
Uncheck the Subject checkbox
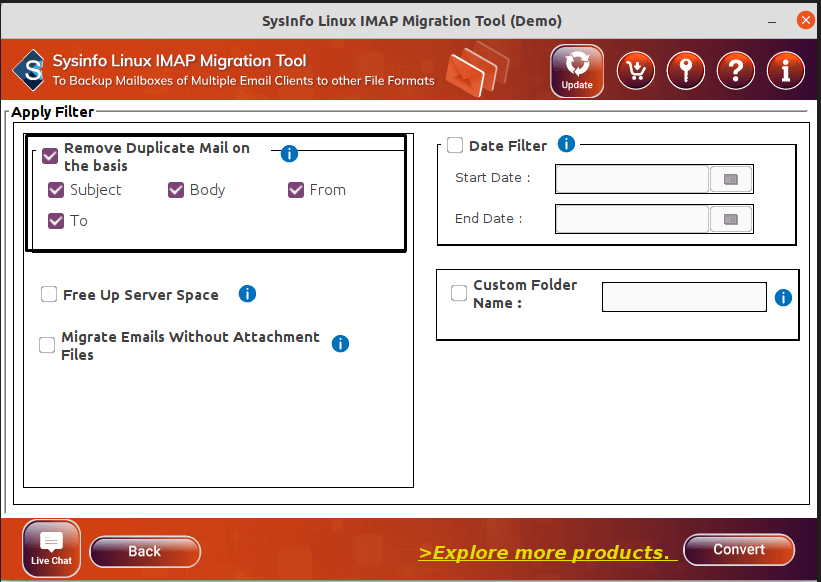point(56,190)
